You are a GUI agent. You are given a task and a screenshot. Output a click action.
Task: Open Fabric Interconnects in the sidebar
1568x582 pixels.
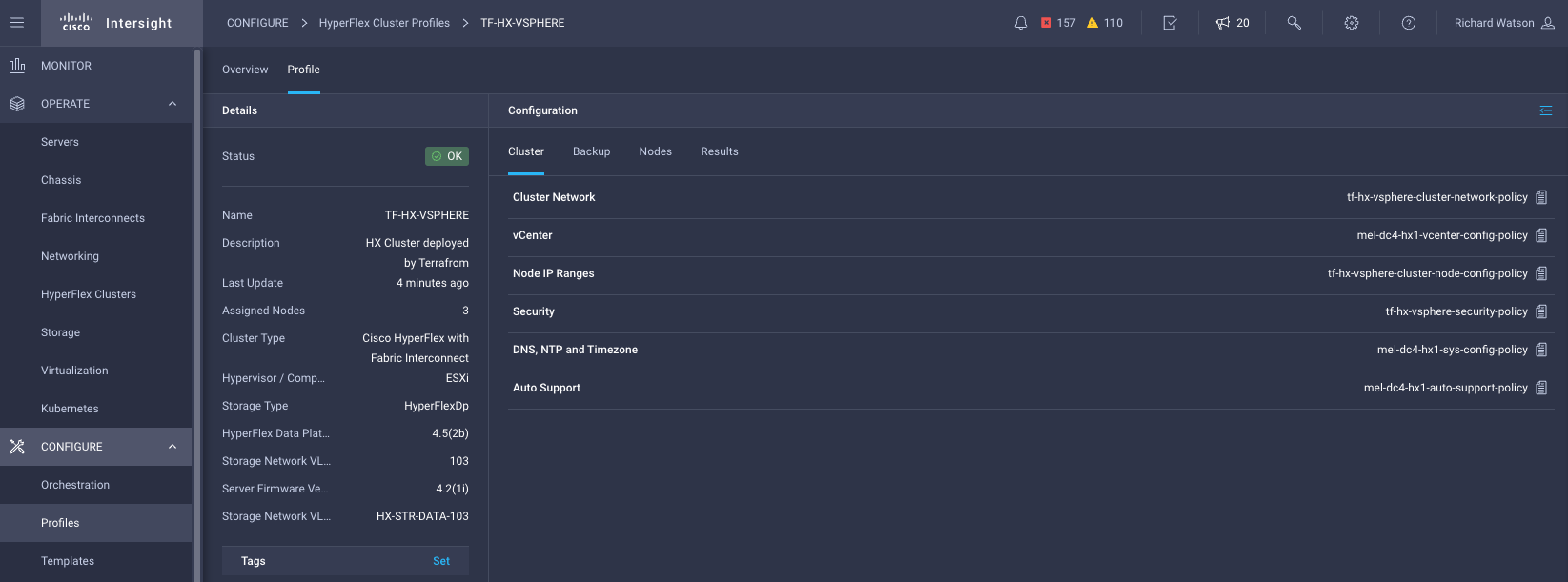pos(95,218)
